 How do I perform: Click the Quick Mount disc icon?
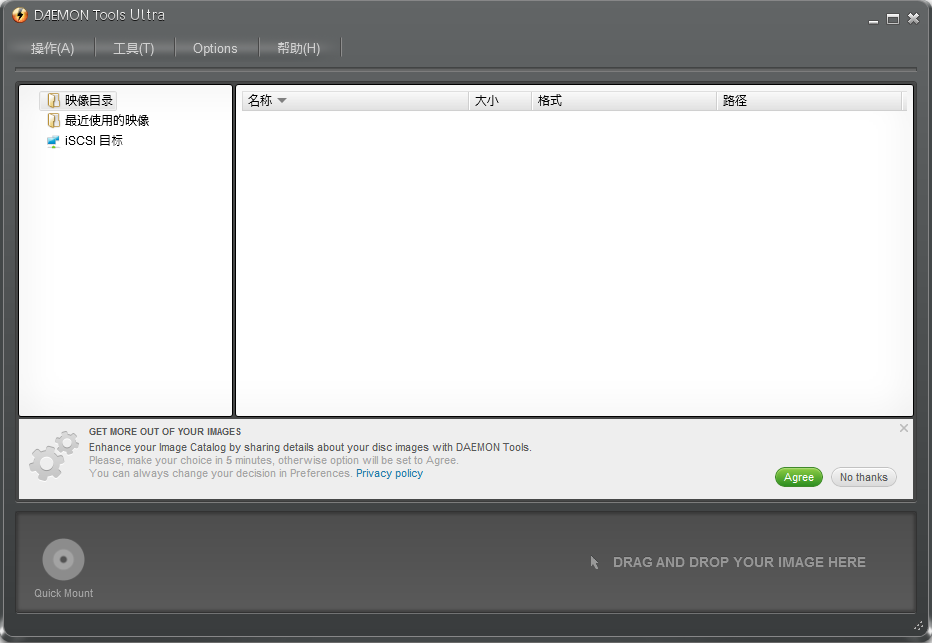(x=64, y=559)
